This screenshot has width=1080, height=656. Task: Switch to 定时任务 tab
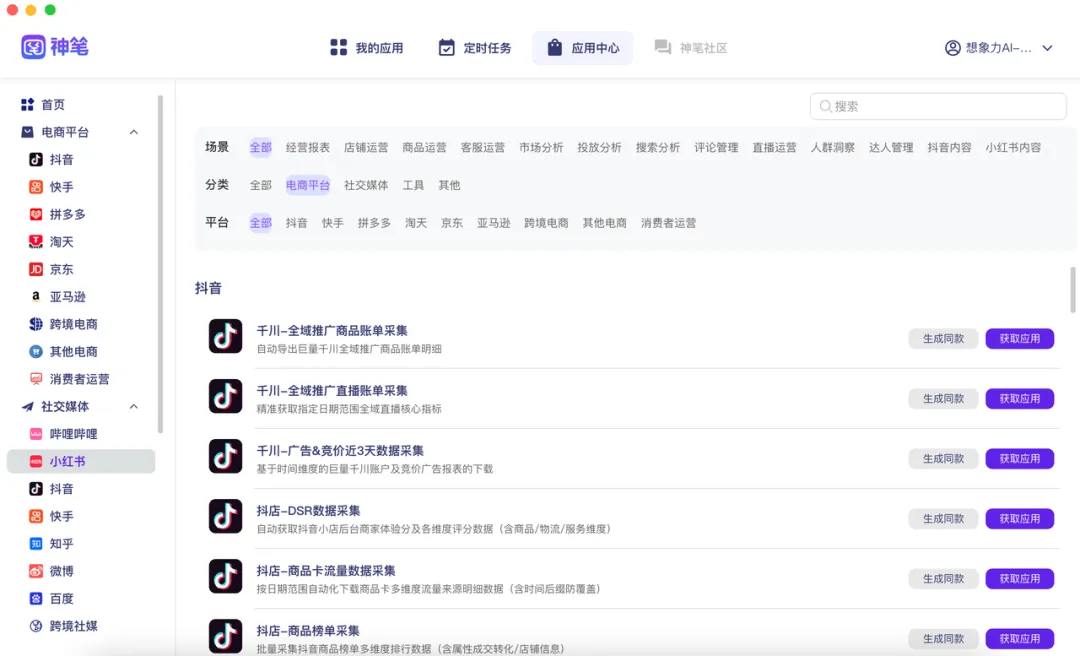[x=475, y=48]
